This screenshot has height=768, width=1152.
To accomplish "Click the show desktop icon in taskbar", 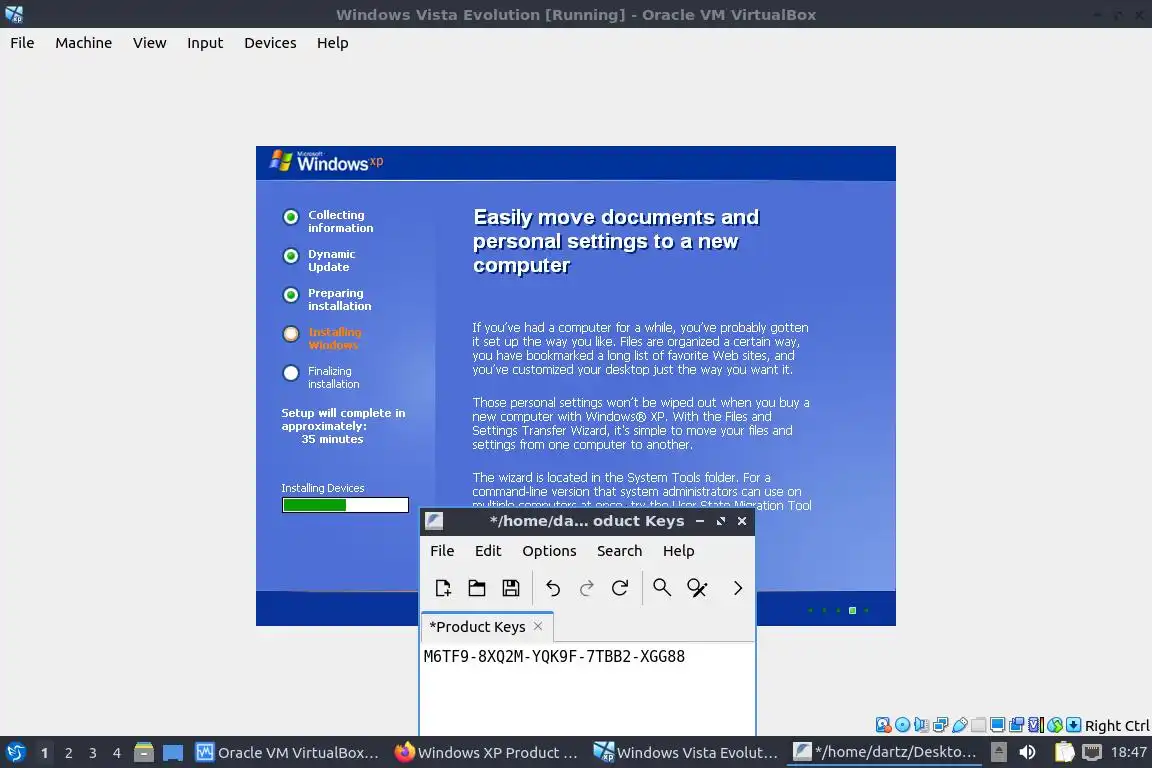I will [x=173, y=752].
